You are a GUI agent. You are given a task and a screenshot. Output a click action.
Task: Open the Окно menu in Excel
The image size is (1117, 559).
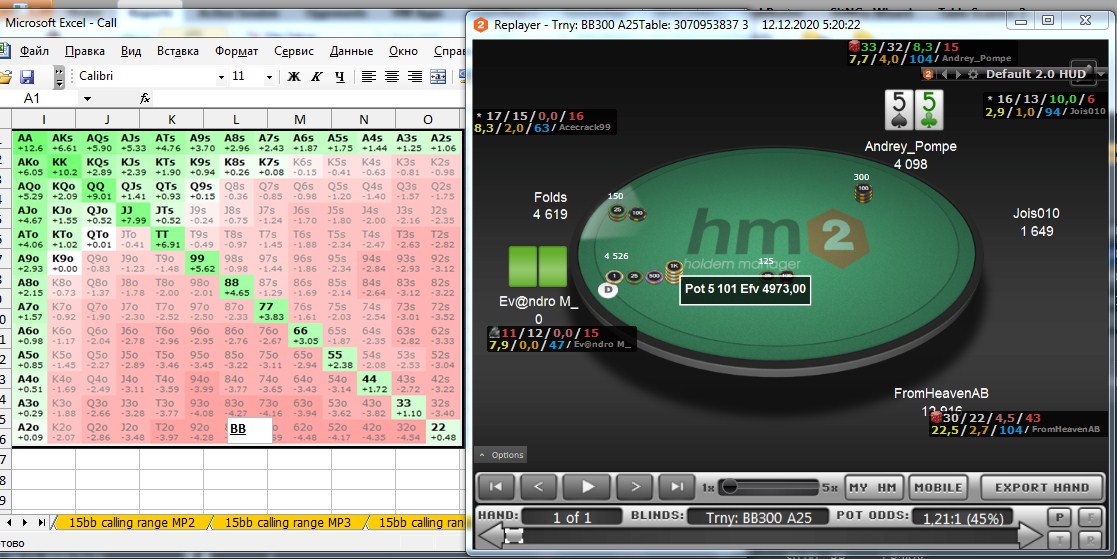pos(403,51)
